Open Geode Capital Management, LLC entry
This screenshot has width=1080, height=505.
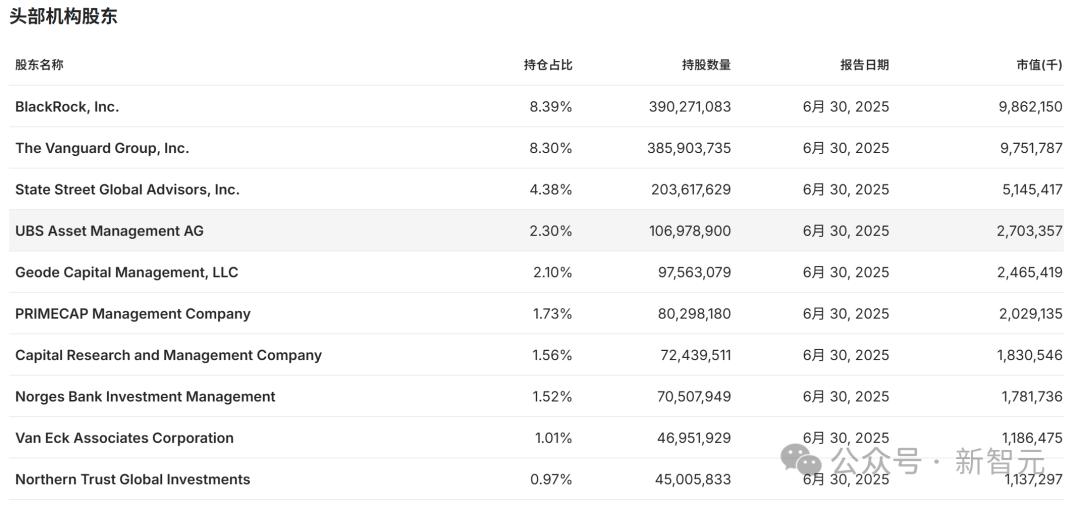(126, 273)
